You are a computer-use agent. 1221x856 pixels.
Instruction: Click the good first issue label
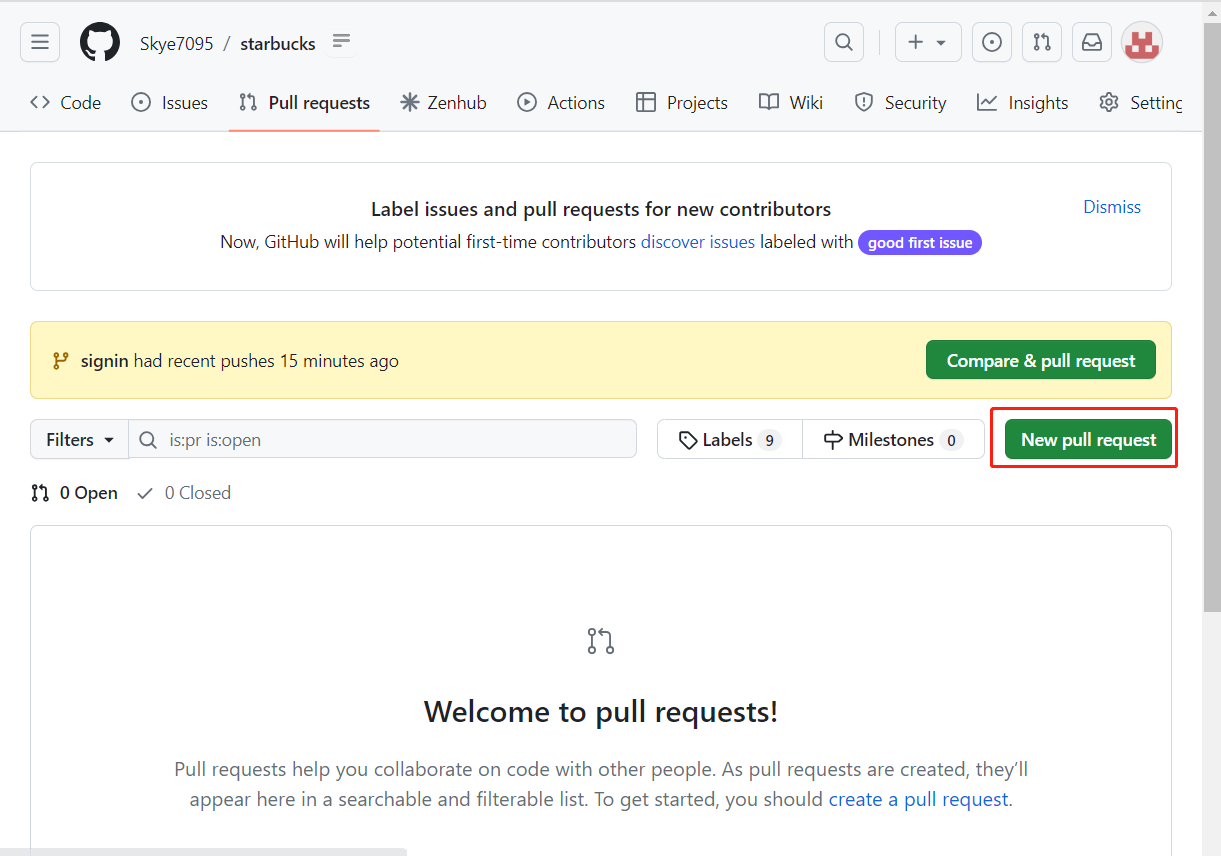(x=920, y=242)
